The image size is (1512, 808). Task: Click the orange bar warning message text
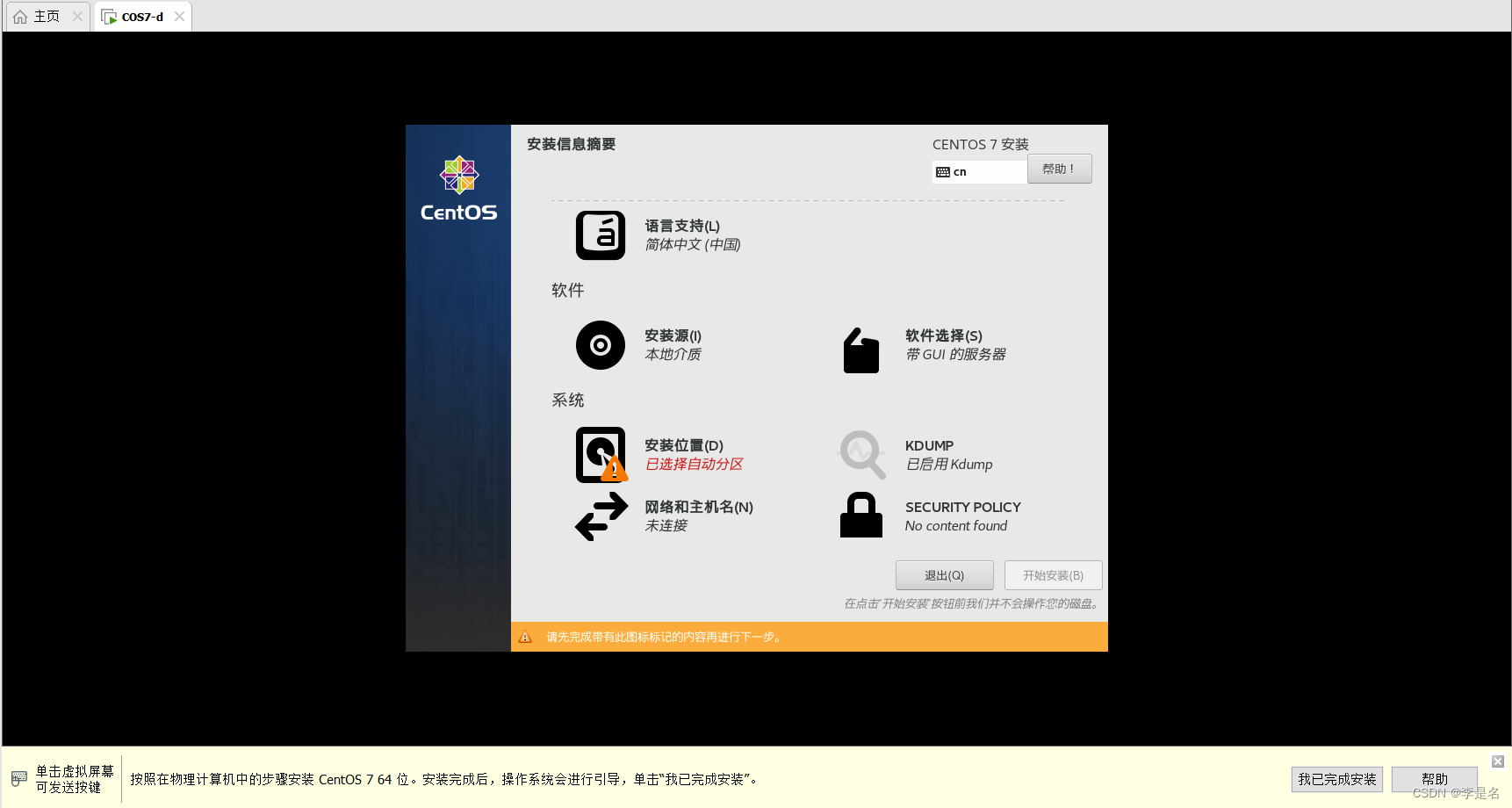click(x=664, y=638)
